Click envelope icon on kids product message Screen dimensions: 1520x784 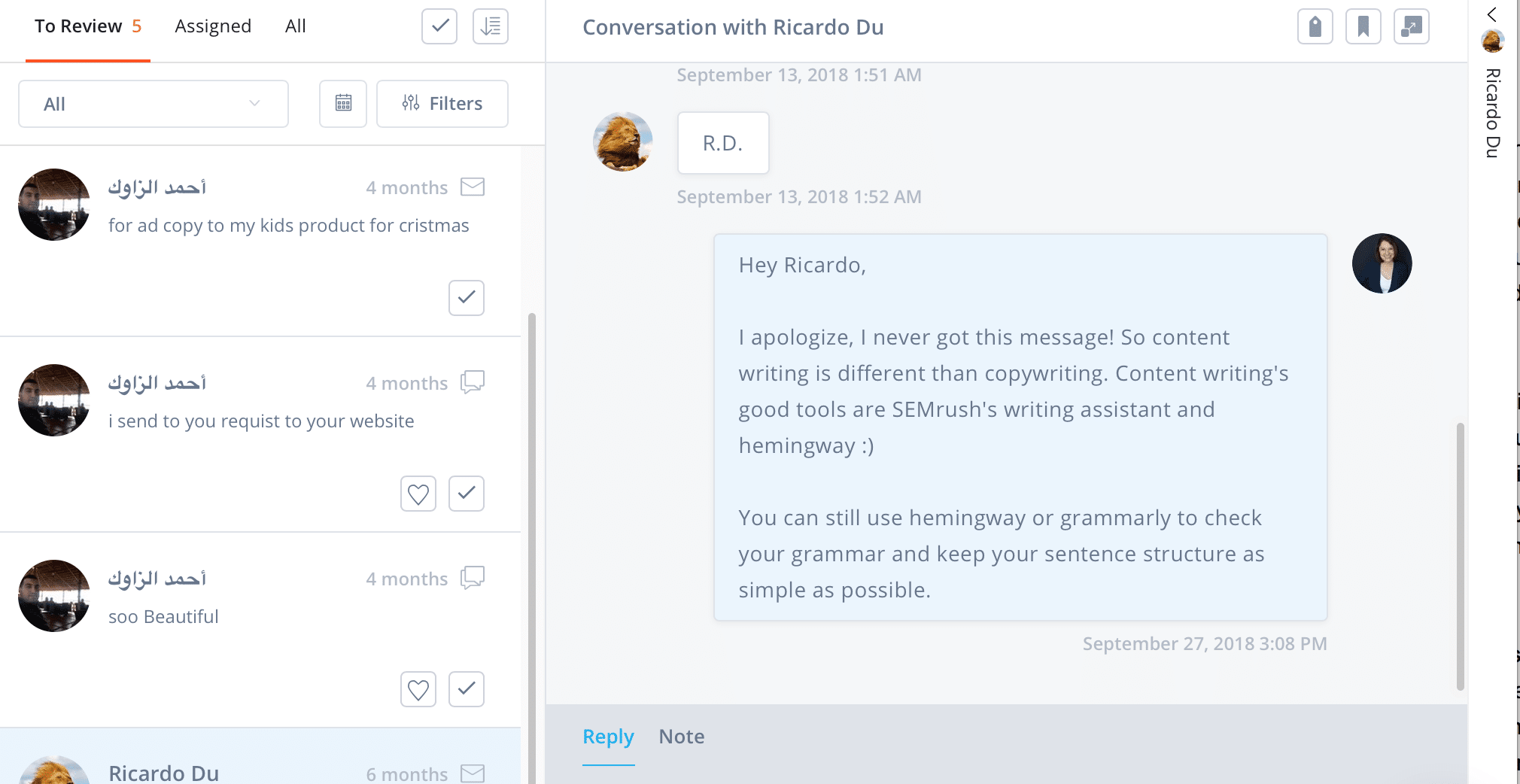point(473,187)
